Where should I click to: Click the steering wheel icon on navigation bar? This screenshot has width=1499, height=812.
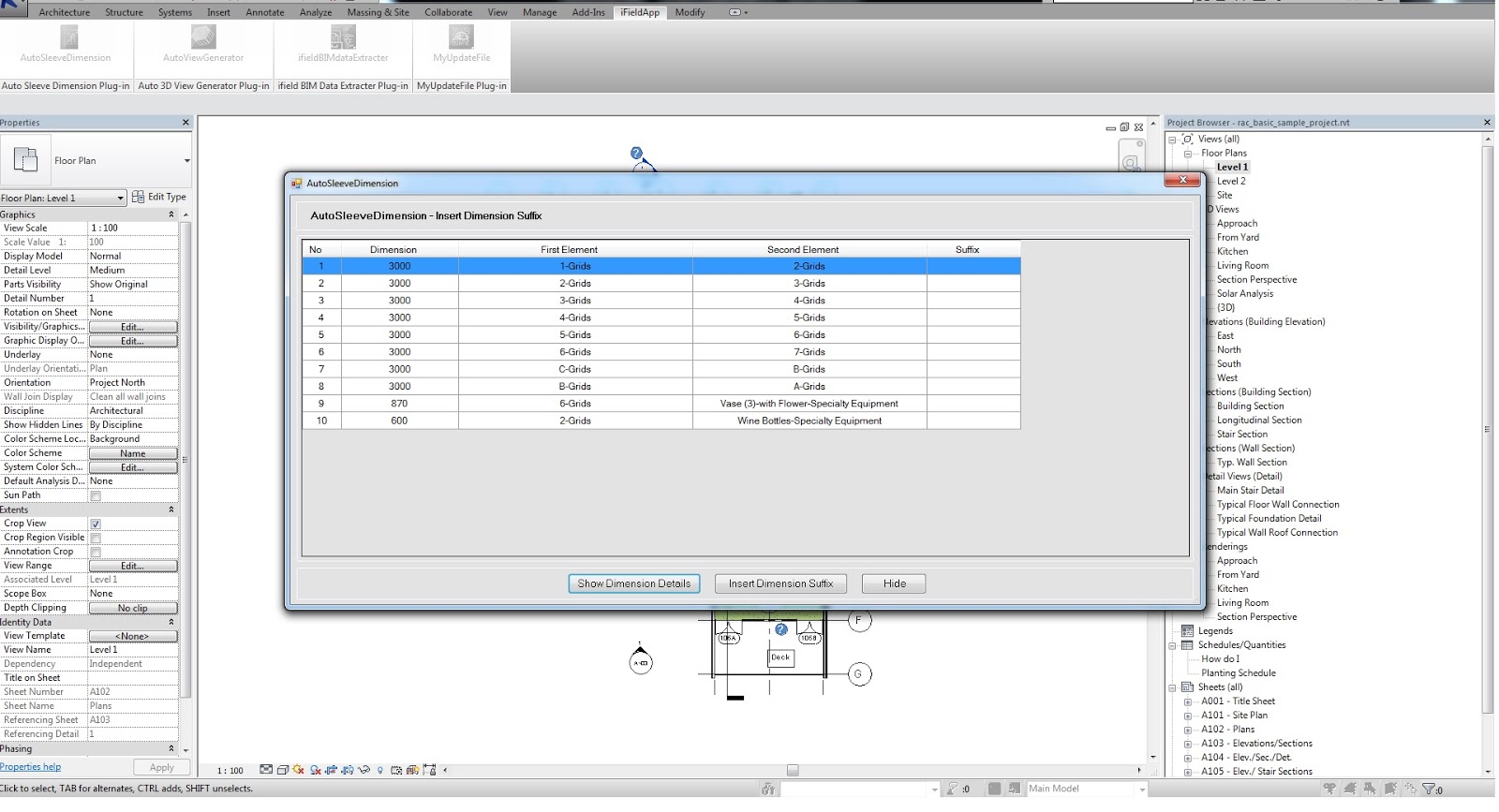1131,163
